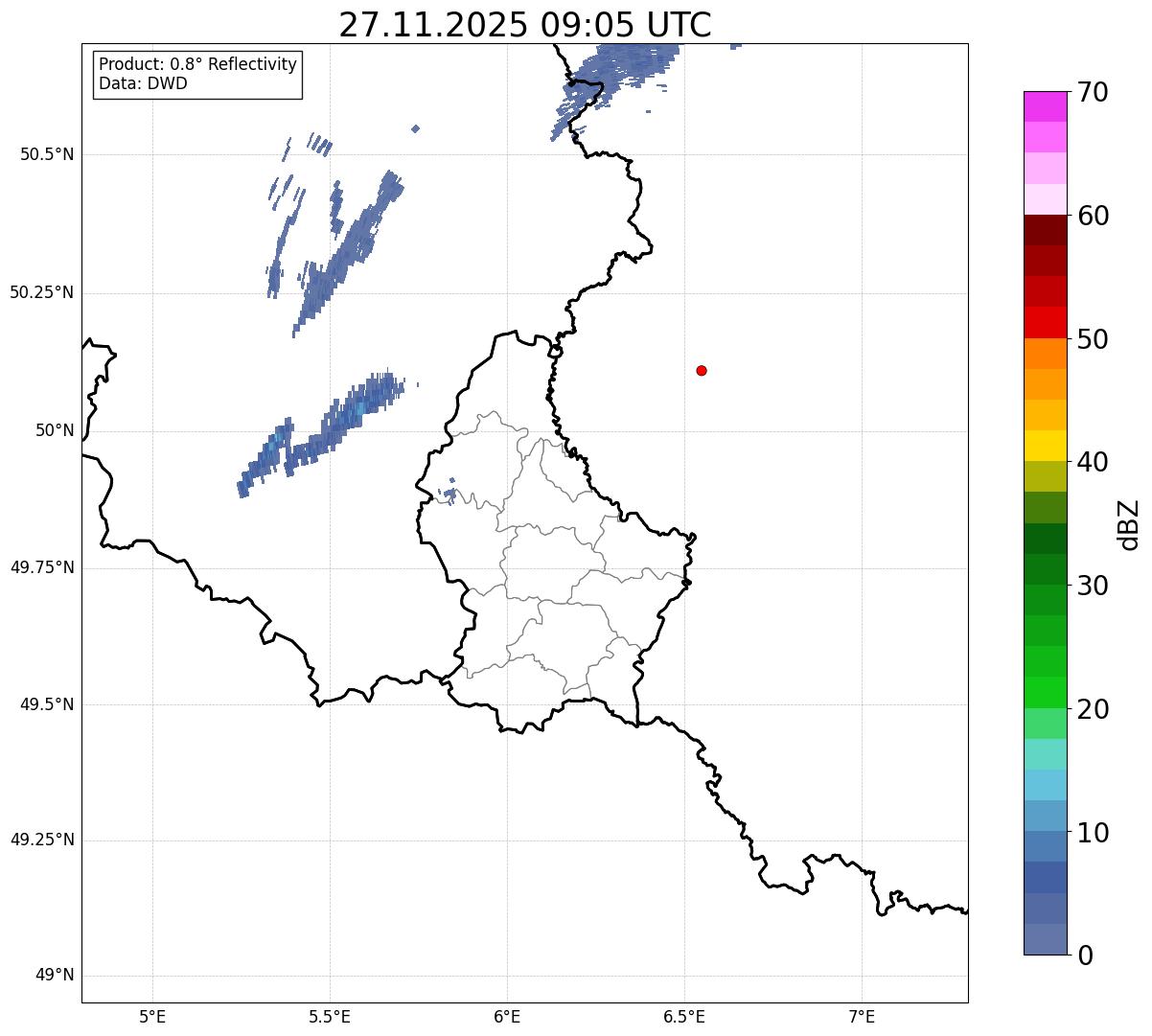Click the 5.5°E longitude label
1152x1036 pixels.
click(330, 1016)
